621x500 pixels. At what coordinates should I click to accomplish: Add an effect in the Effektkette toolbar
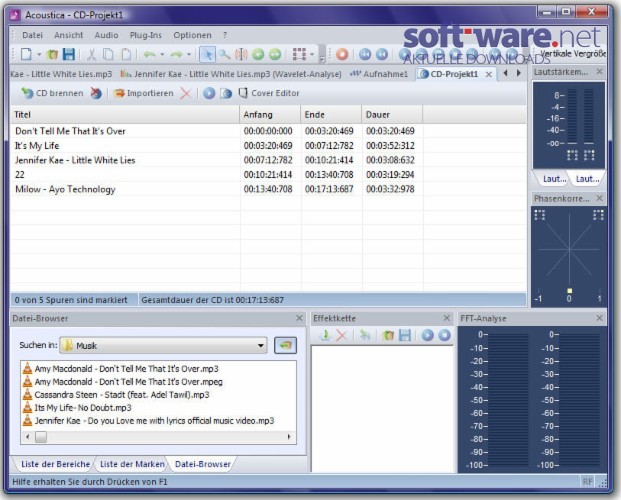point(325,335)
